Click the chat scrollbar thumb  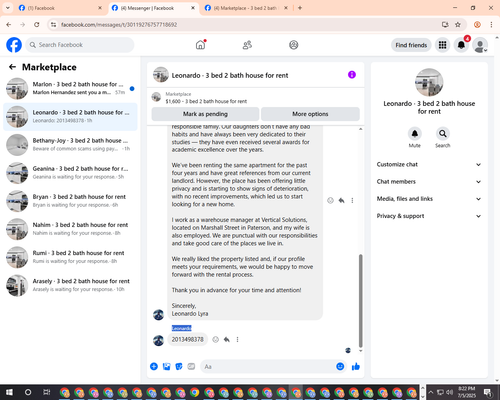(x=360, y=301)
